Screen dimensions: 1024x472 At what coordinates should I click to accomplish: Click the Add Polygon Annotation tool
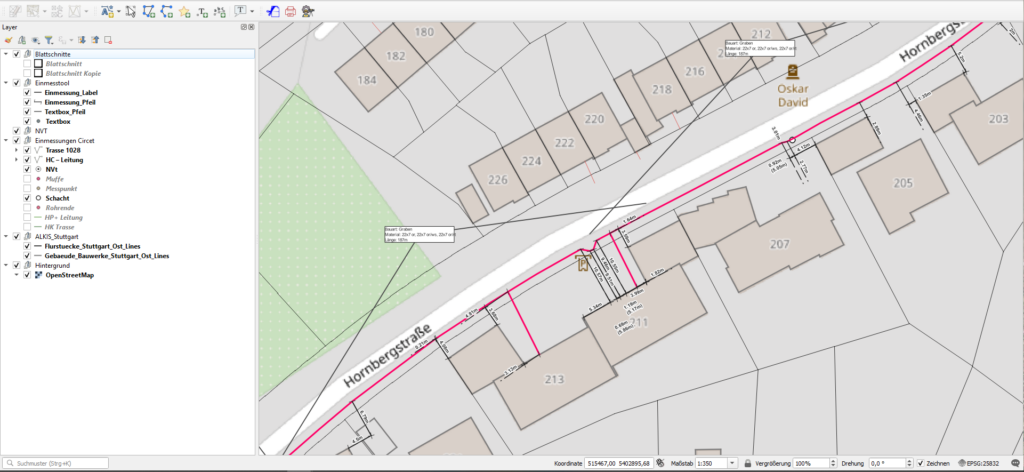tap(149, 12)
